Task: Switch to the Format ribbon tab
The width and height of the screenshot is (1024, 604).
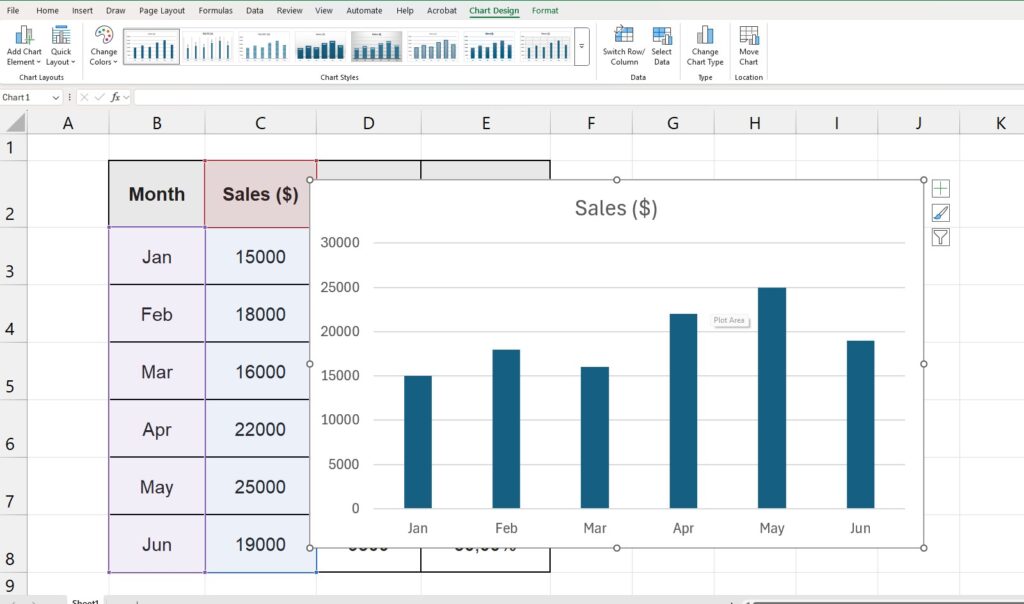Action: click(x=545, y=10)
